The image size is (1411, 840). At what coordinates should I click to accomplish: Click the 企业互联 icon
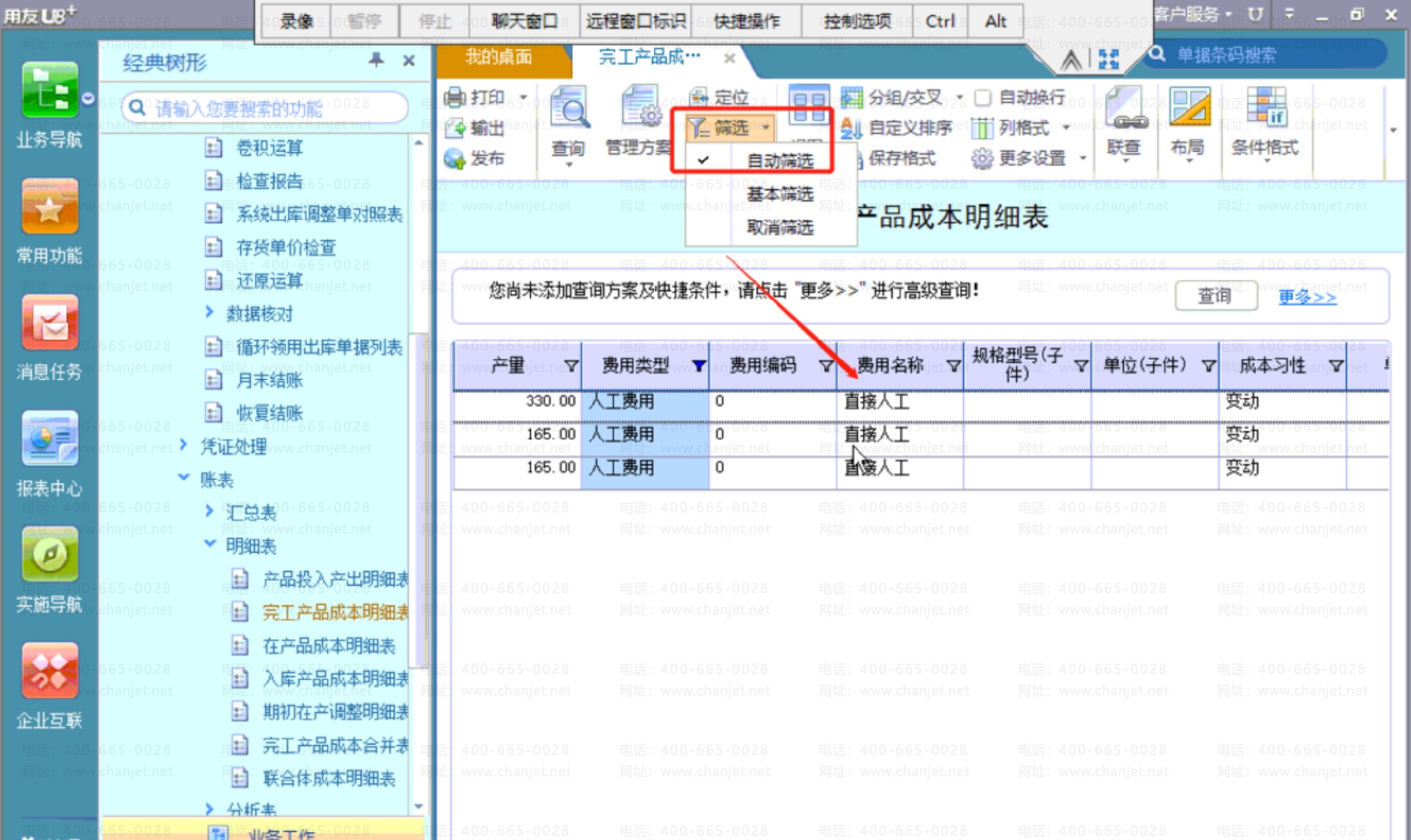(49, 670)
